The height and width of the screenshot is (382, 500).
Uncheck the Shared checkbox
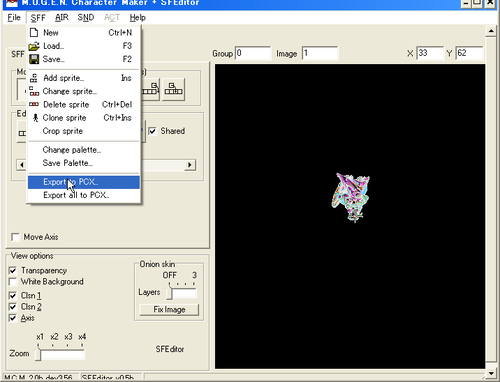click(x=152, y=131)
